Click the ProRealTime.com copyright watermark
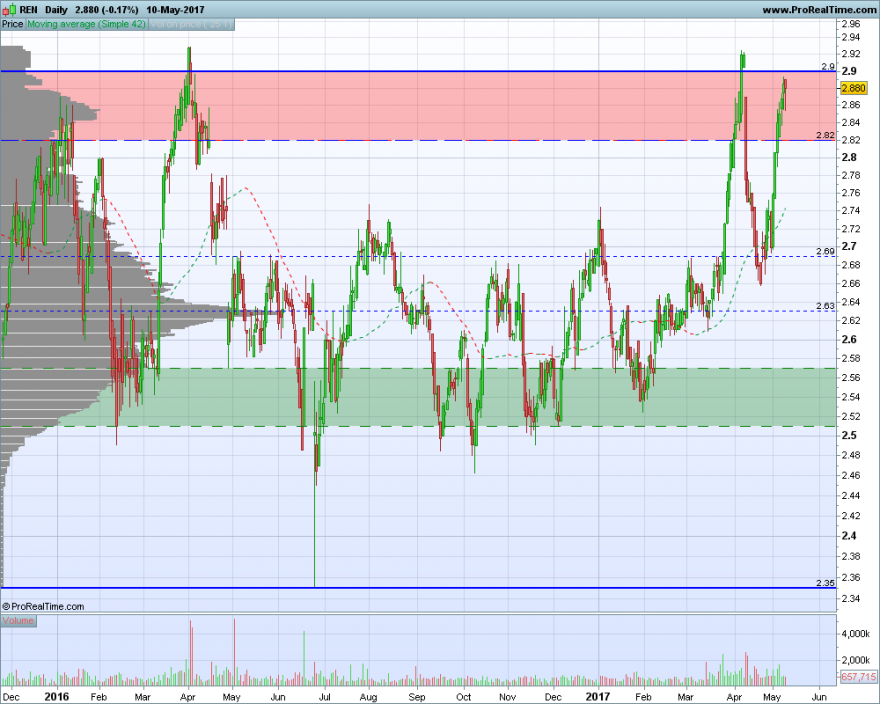The width and height of the screenshot is (880, 704). 43,606
